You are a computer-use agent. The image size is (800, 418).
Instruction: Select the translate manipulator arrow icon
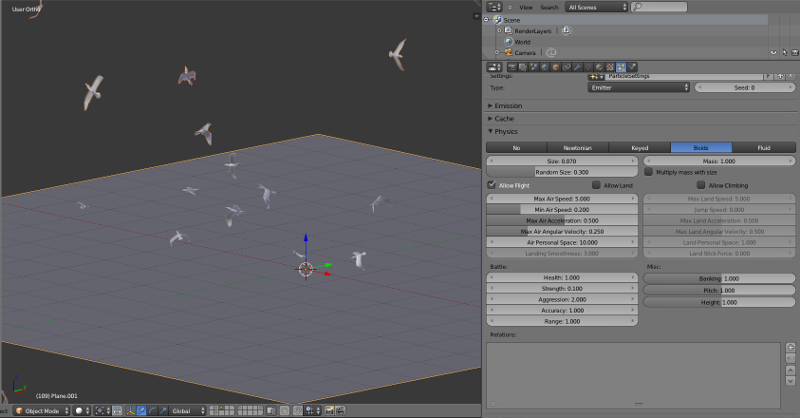point(140,411)
